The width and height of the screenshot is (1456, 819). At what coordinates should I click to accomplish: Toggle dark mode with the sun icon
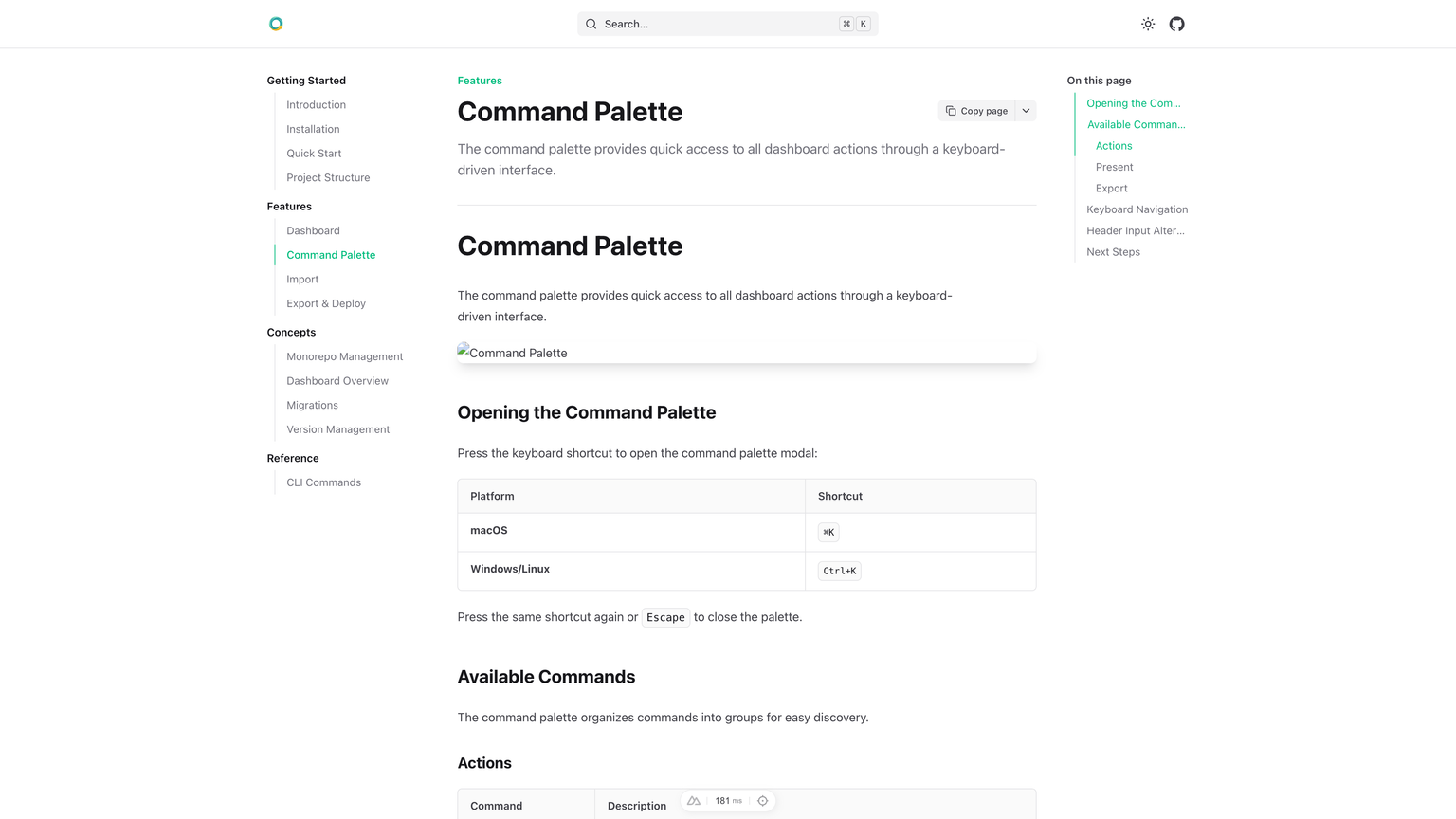coord(1147,24)
